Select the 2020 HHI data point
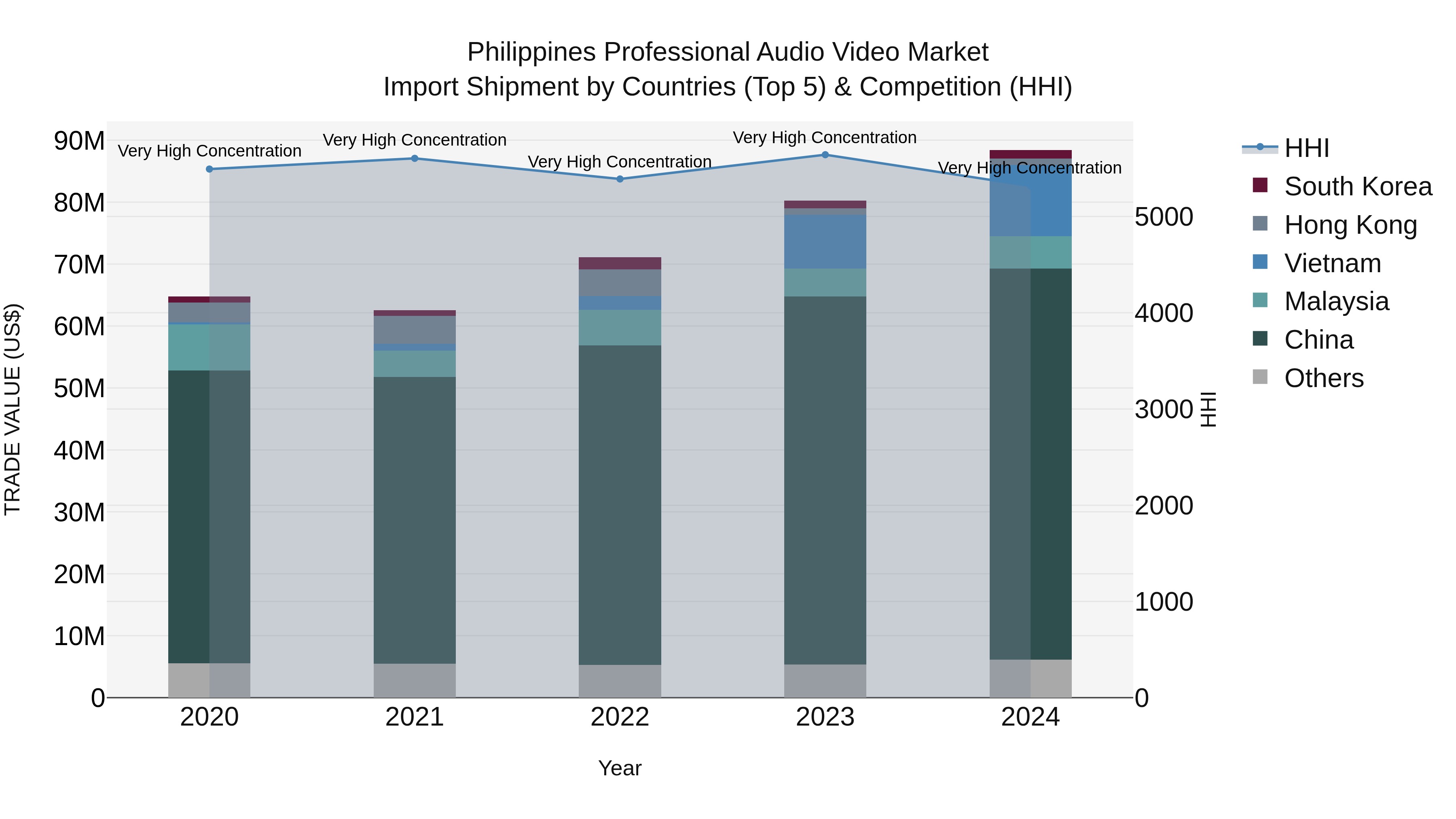This screenshot has height=819, width=1456. coord(209,169)
